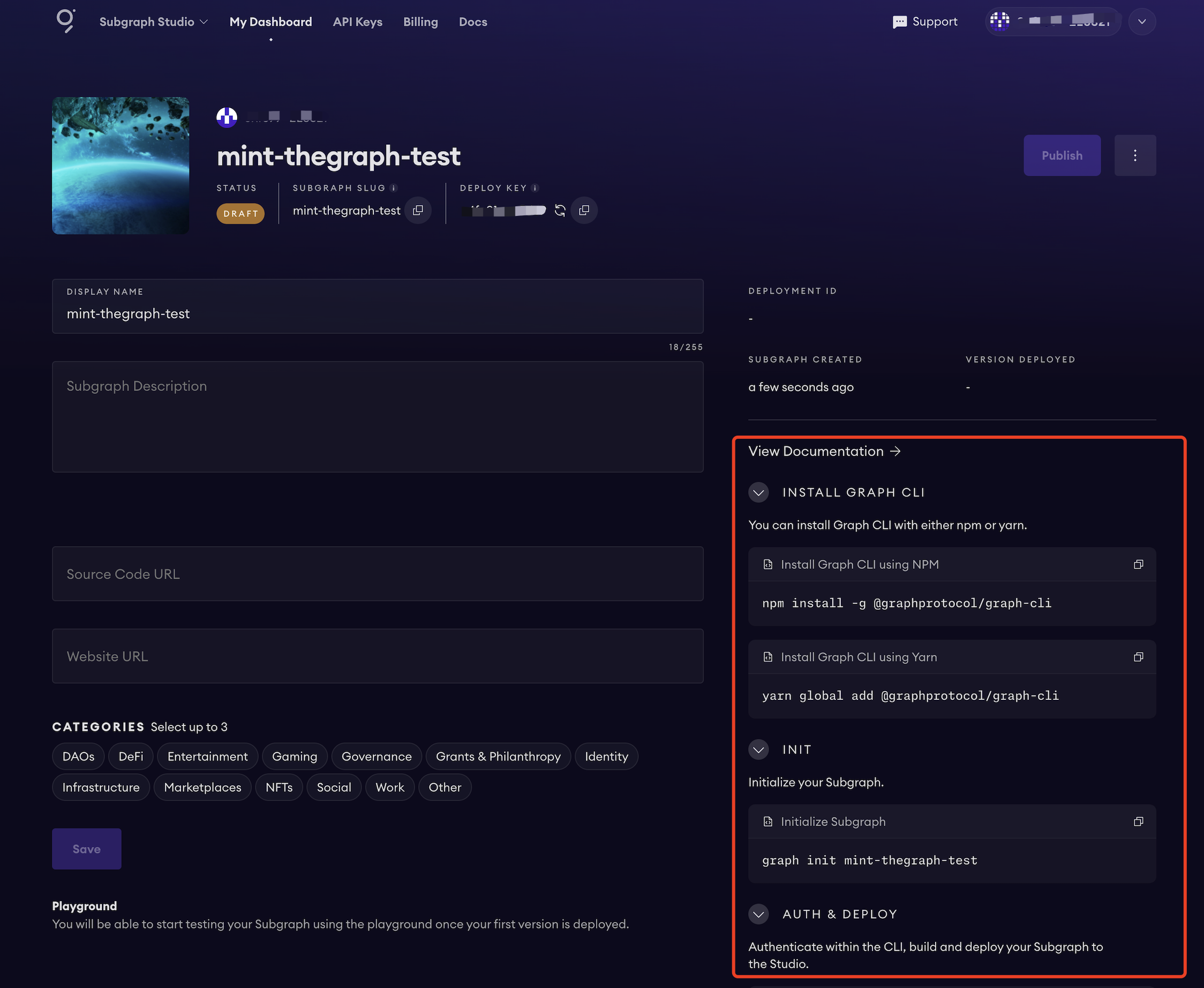Click the account avatar in header
The height and width of the screenshot is (988, 1204).
click(x=1000, y=21)
